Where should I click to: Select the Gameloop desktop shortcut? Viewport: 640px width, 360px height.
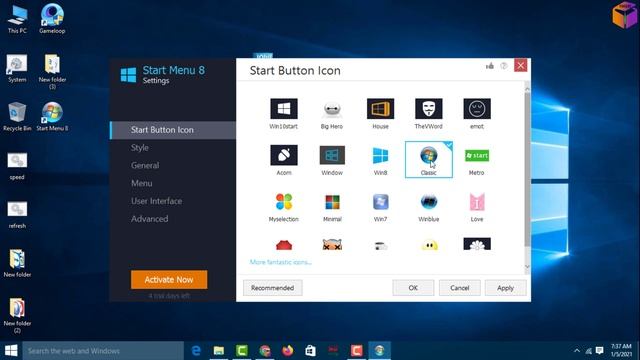coord(52,19)
